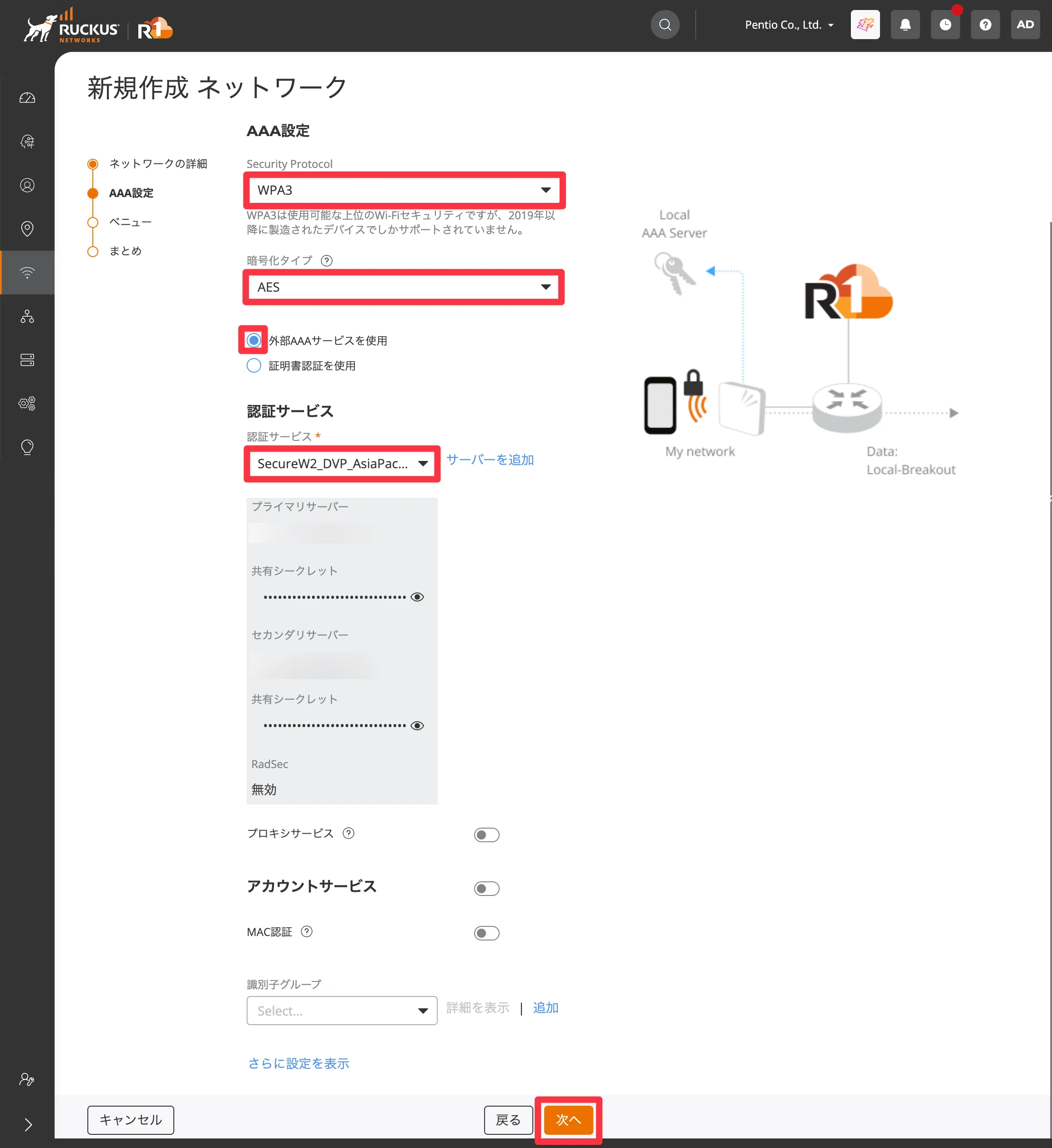Image resolution: width=1052 pixels, height=1148 pixels.
Task: Open the notifications bell icon
Action: [905, 25]
